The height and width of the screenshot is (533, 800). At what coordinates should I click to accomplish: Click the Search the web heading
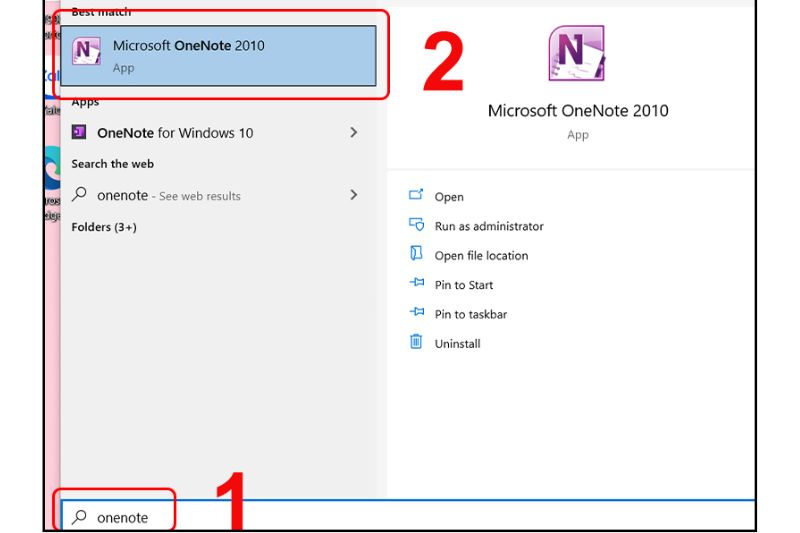point(112,164)
